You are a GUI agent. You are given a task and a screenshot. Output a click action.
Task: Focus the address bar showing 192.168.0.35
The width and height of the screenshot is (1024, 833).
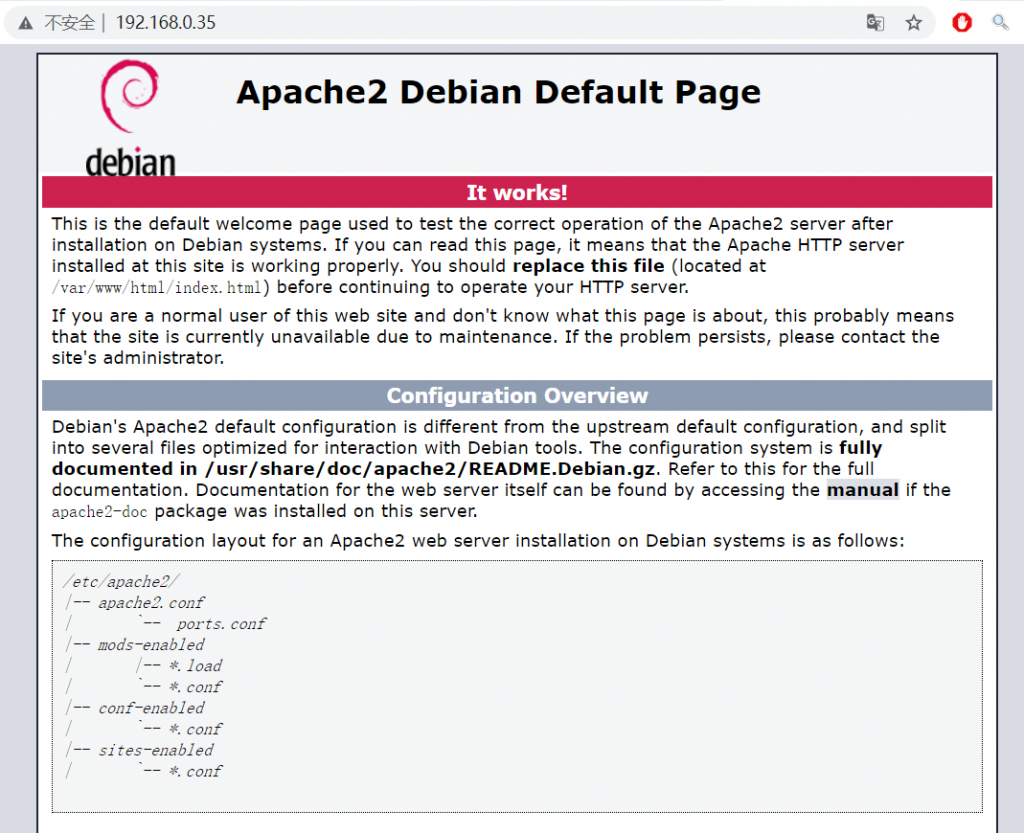[x=470, y=23]
